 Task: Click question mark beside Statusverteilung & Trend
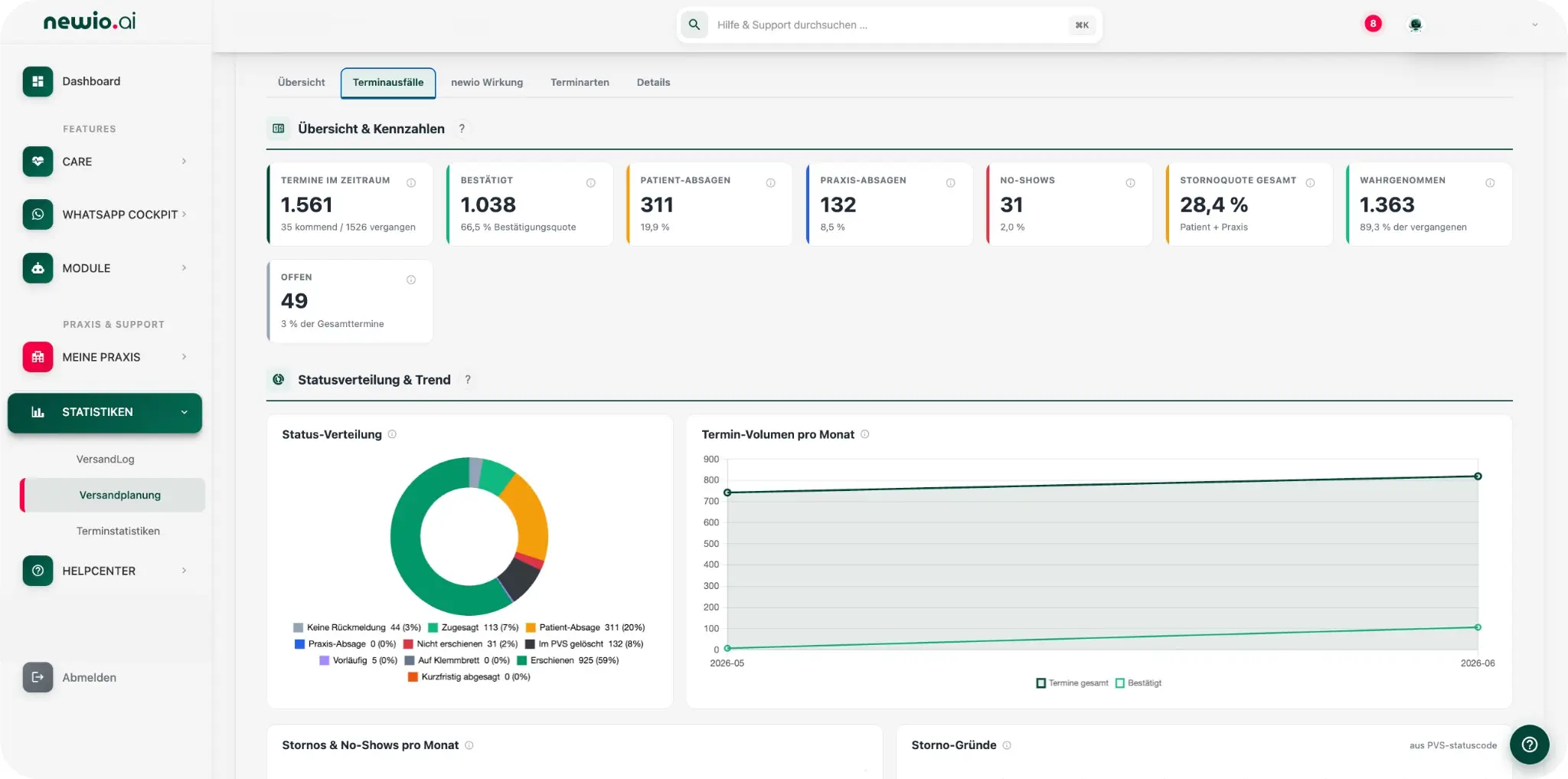pos(468,380)
